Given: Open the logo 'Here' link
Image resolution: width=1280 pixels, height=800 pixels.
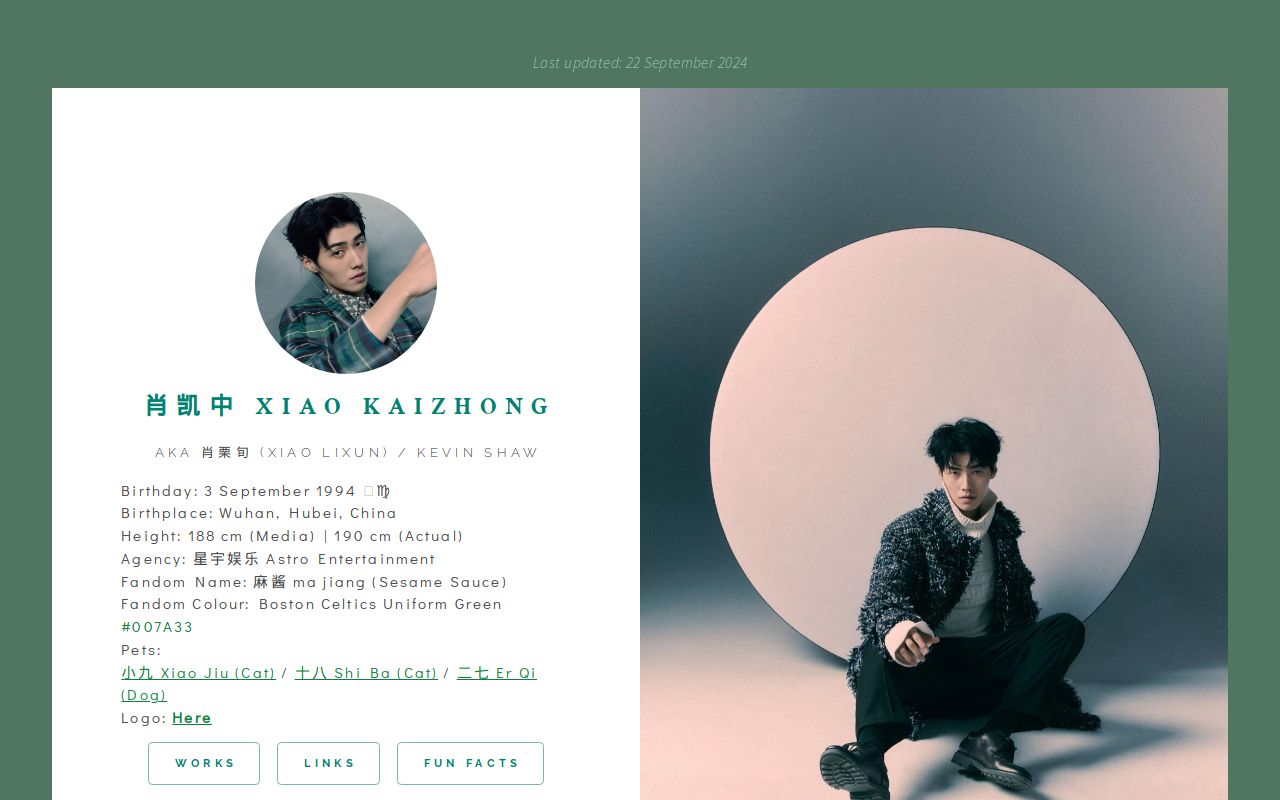Looking at the screenshot, I should click(x=192, y=718).
